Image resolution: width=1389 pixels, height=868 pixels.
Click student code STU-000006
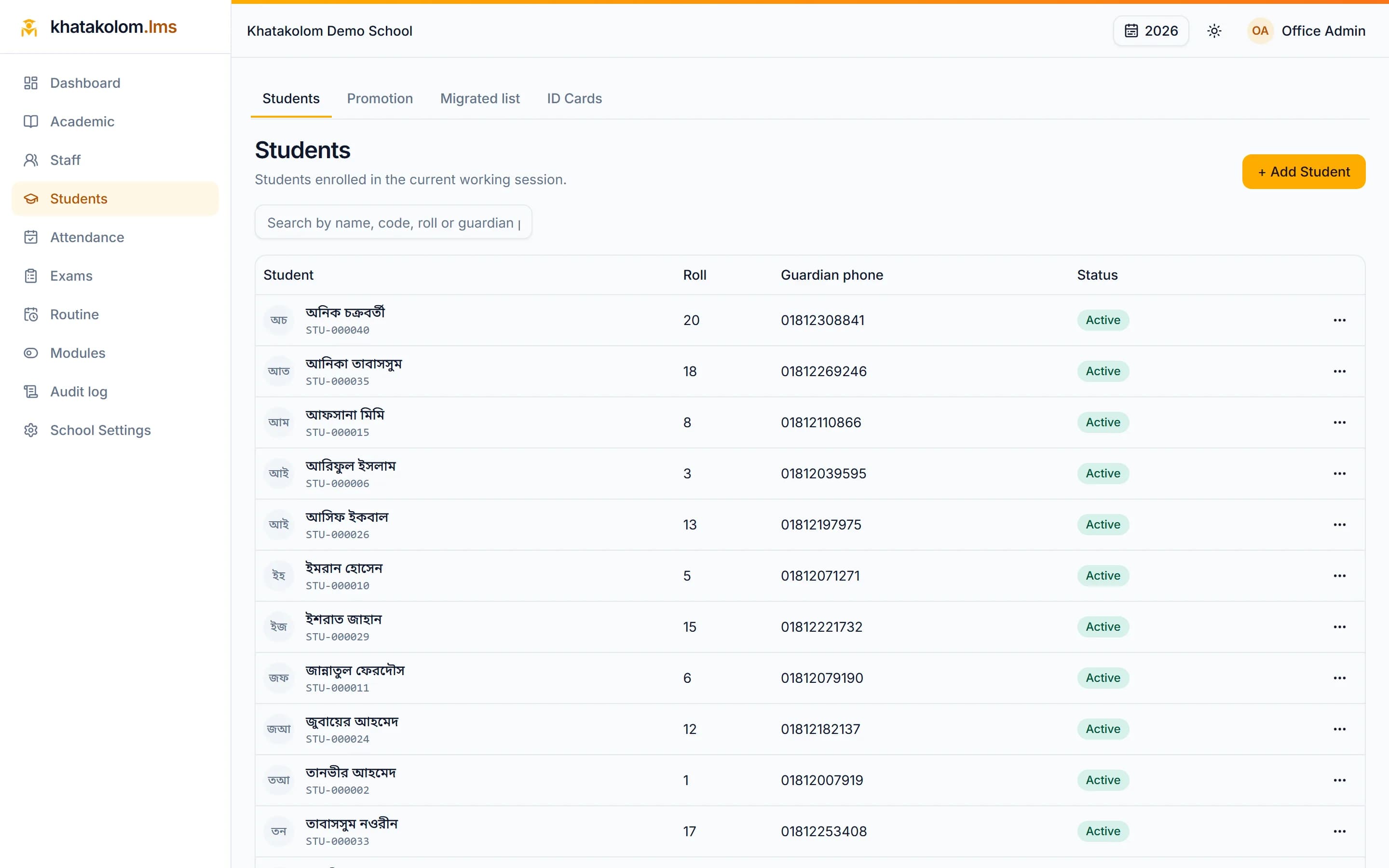(338, 483)
